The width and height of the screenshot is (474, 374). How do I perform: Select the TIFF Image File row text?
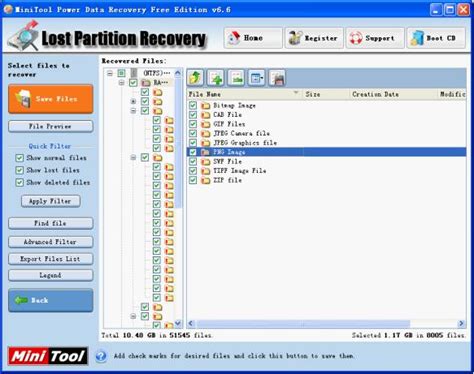[240, 171]
